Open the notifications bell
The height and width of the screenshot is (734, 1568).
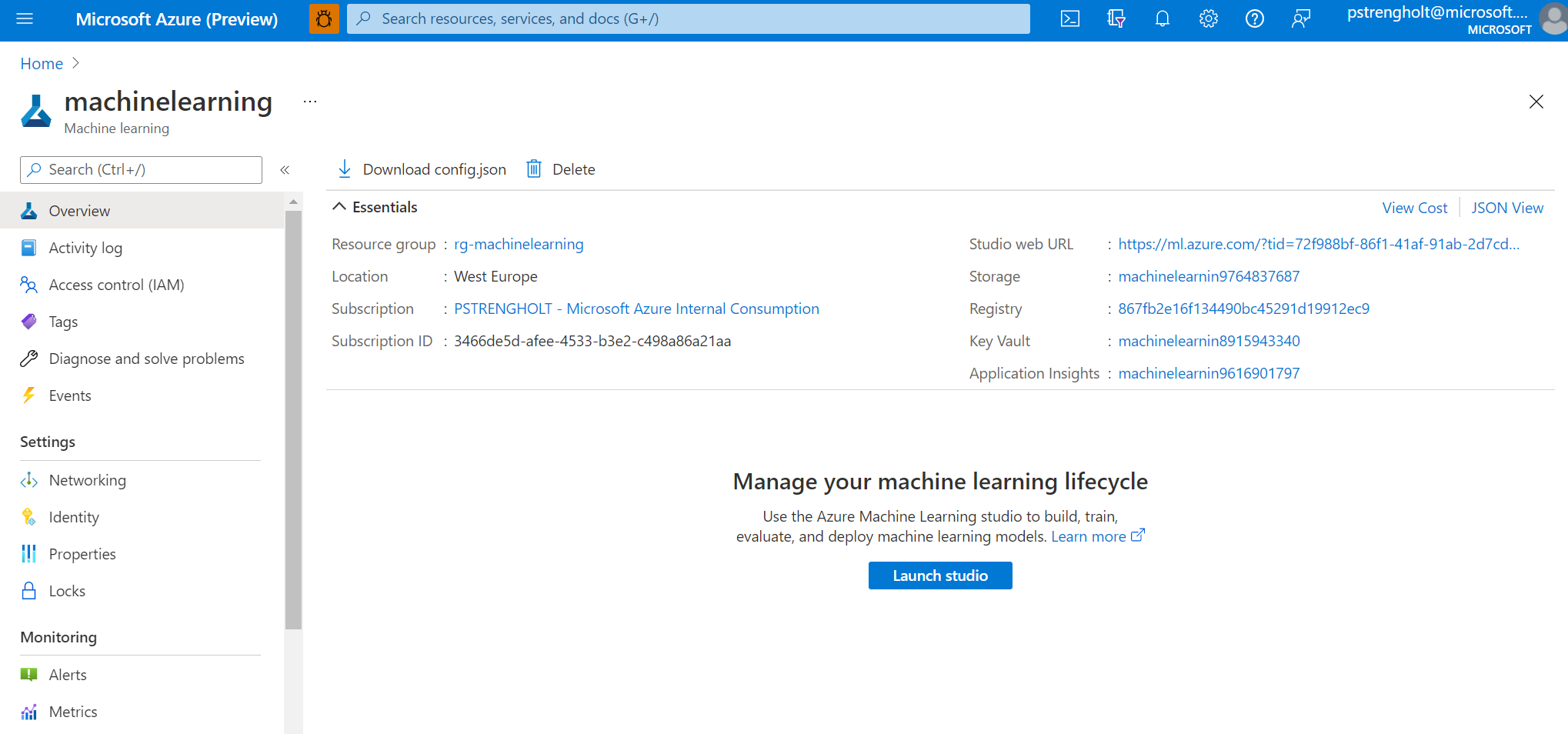tap(1162, 19)
